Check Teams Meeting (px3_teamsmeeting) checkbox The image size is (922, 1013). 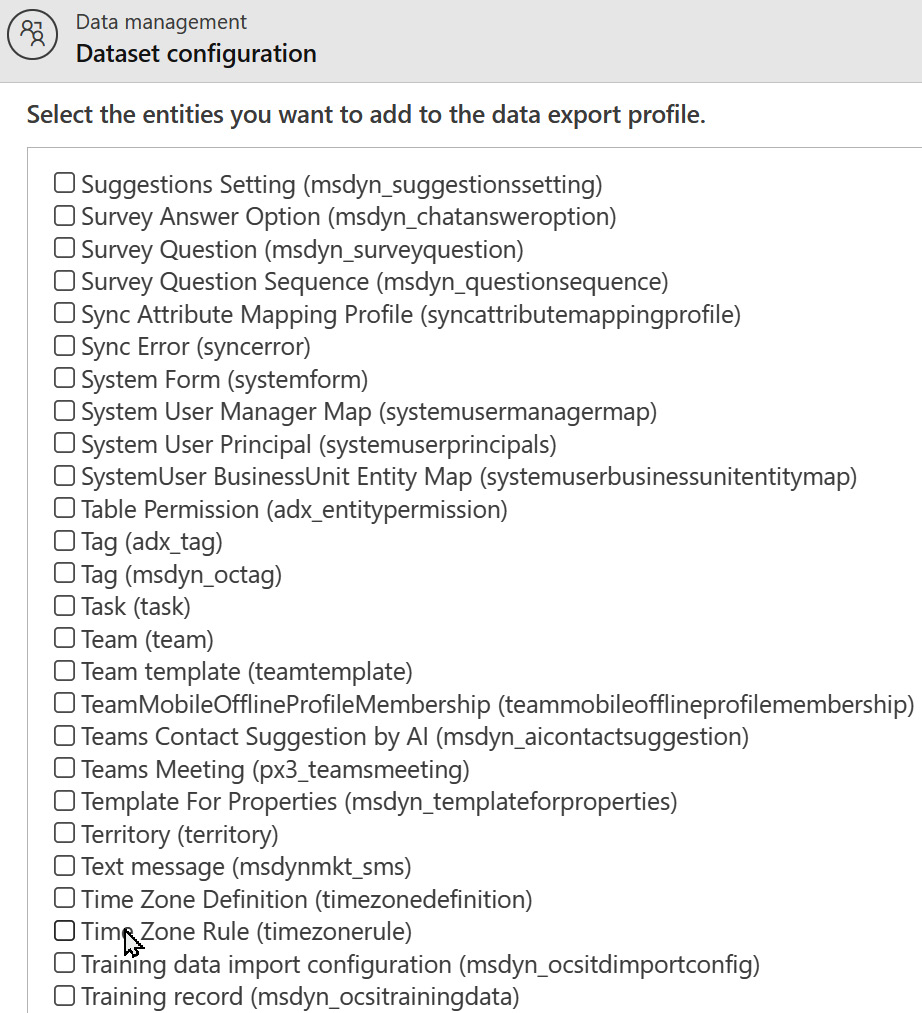coord(64,768)
